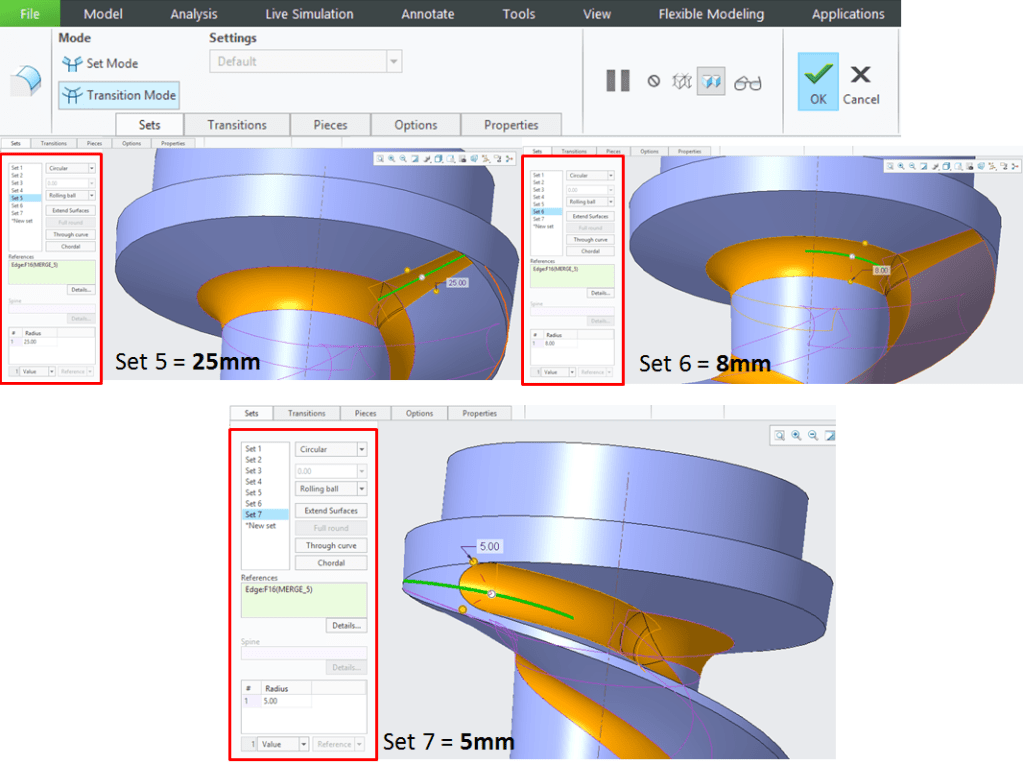Switch to the Transitions tab under ribbon

tap(237, 125)
